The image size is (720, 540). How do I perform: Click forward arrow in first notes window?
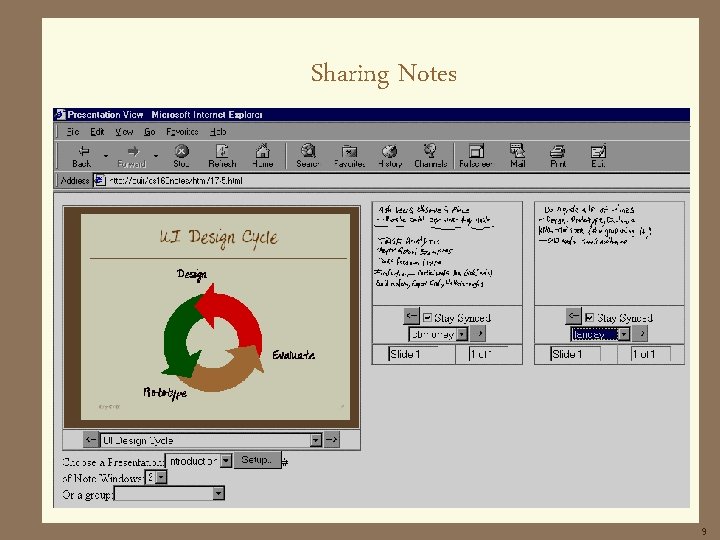point(479,333)
